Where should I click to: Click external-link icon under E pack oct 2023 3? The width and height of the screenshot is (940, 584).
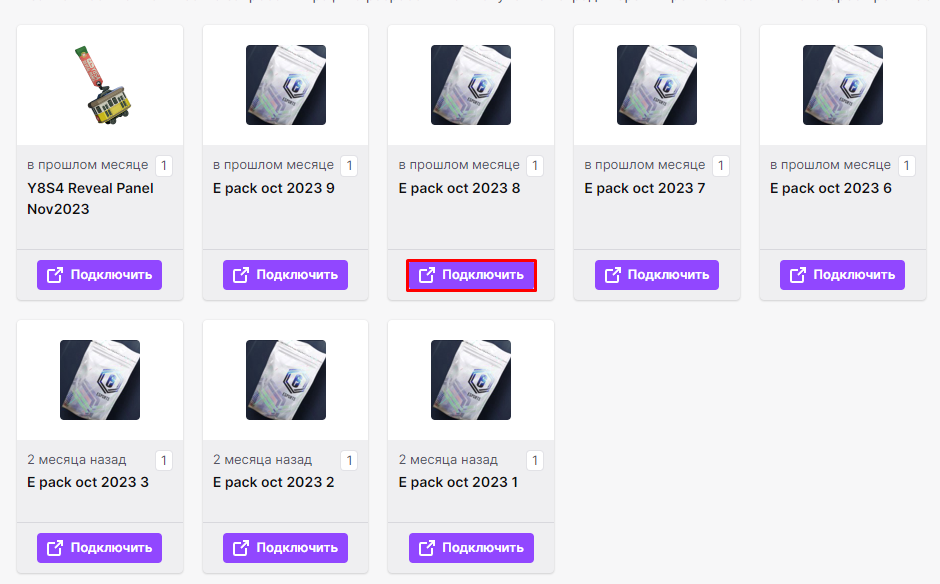pos(56,548)
